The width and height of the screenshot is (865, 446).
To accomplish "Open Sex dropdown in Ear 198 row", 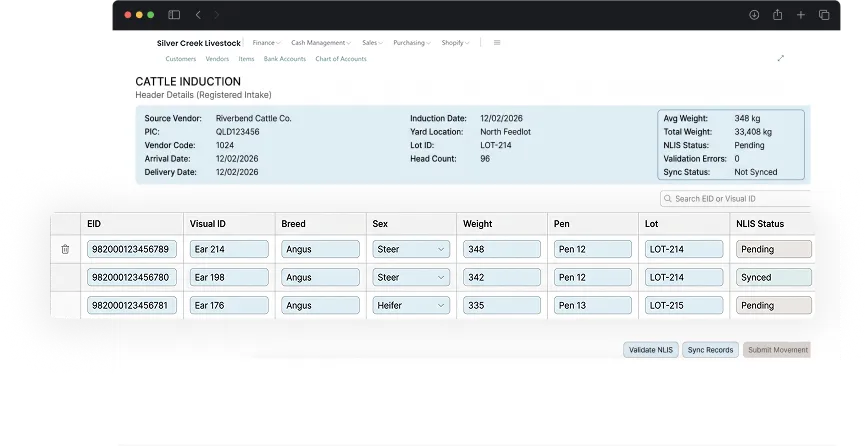I will (411, 277).
